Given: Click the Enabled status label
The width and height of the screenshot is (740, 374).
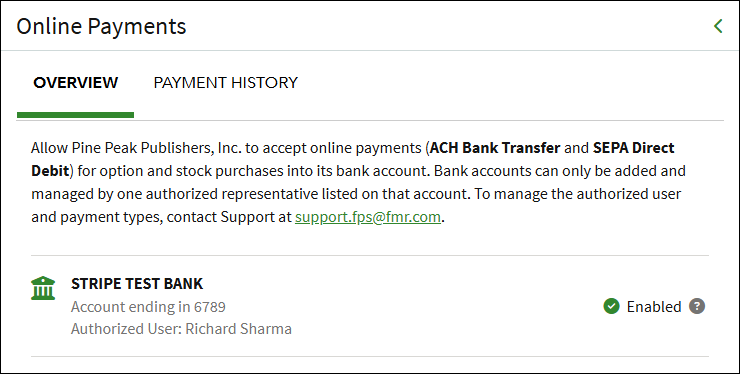Looking at the screenshot, I should click(654, 306).
